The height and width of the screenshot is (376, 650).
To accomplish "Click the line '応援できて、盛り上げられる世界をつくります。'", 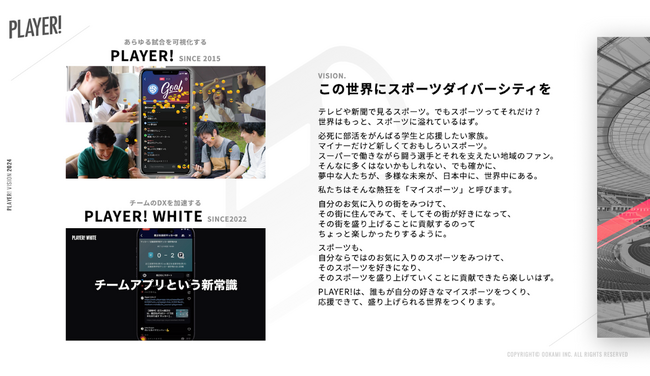I will point(407,302).
